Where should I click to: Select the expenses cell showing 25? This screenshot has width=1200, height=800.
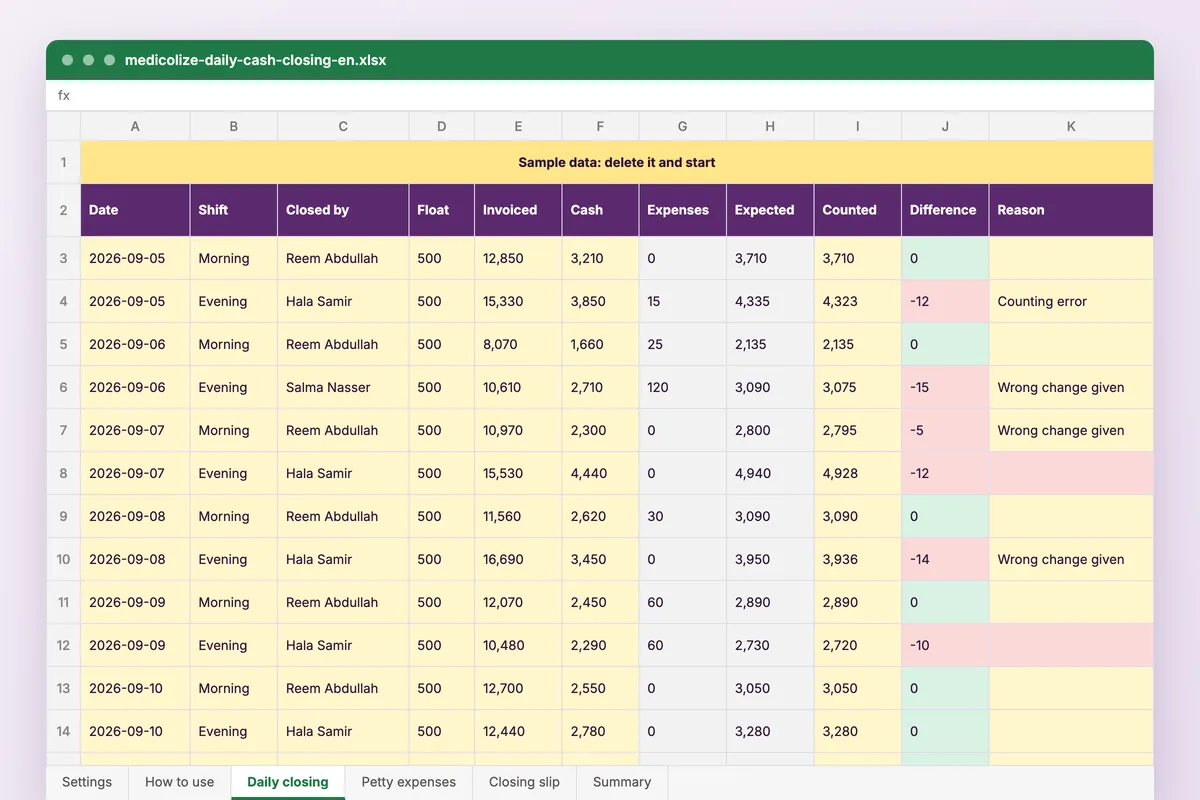683,344
